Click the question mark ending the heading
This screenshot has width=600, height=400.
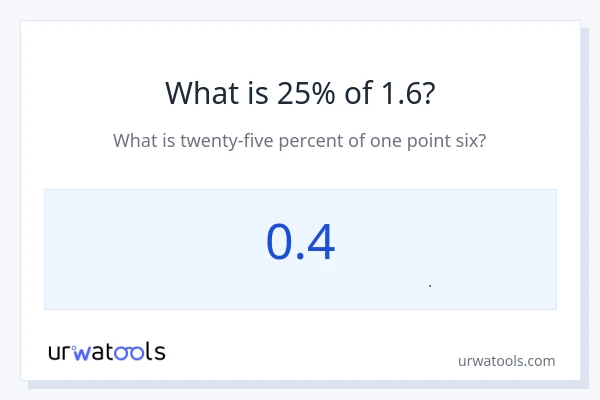tap(428, 93)
